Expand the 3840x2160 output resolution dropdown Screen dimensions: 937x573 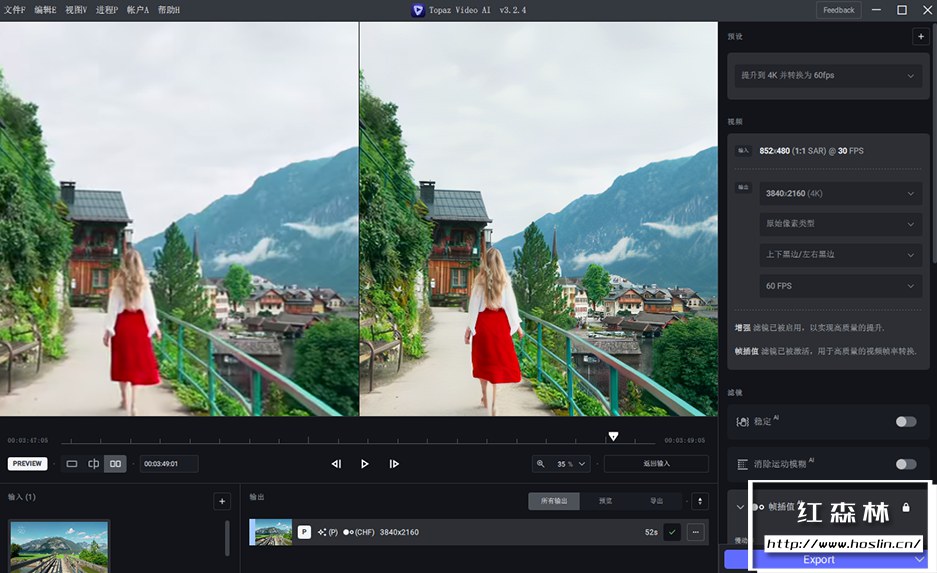pyautogui.click(x=838, y=193)
